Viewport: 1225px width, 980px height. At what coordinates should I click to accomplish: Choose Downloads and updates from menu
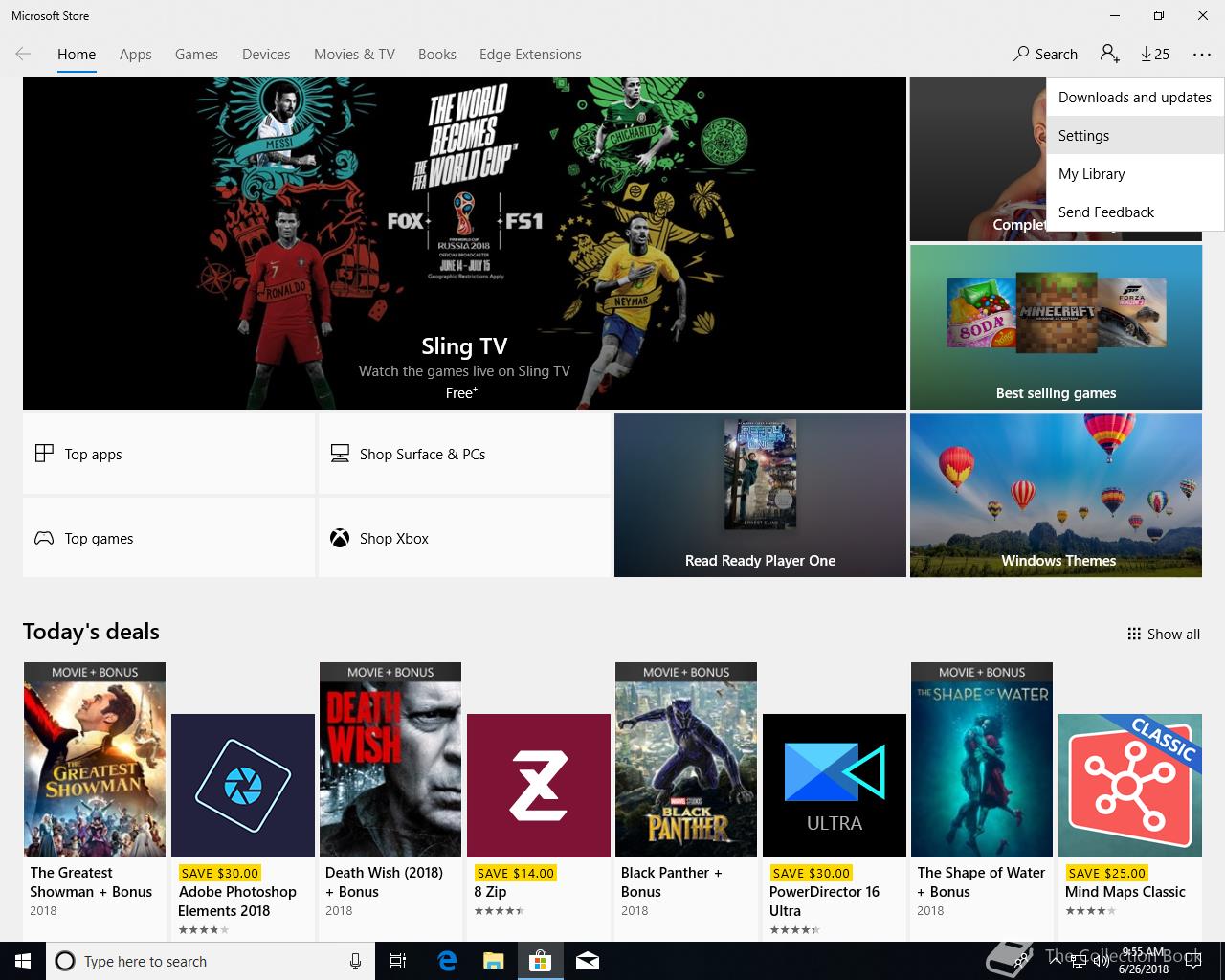(1135, 98)
